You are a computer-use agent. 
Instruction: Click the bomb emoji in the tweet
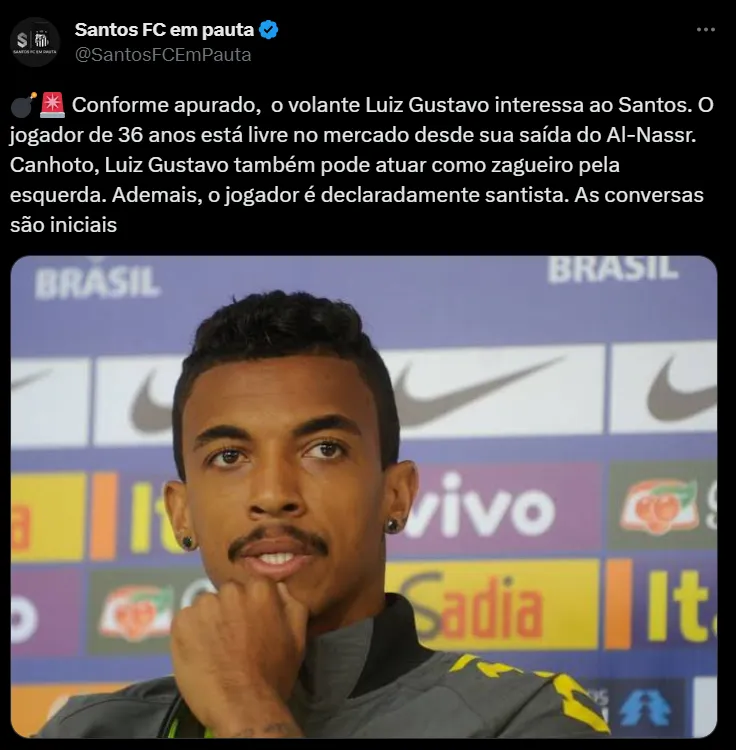[23, 105]
